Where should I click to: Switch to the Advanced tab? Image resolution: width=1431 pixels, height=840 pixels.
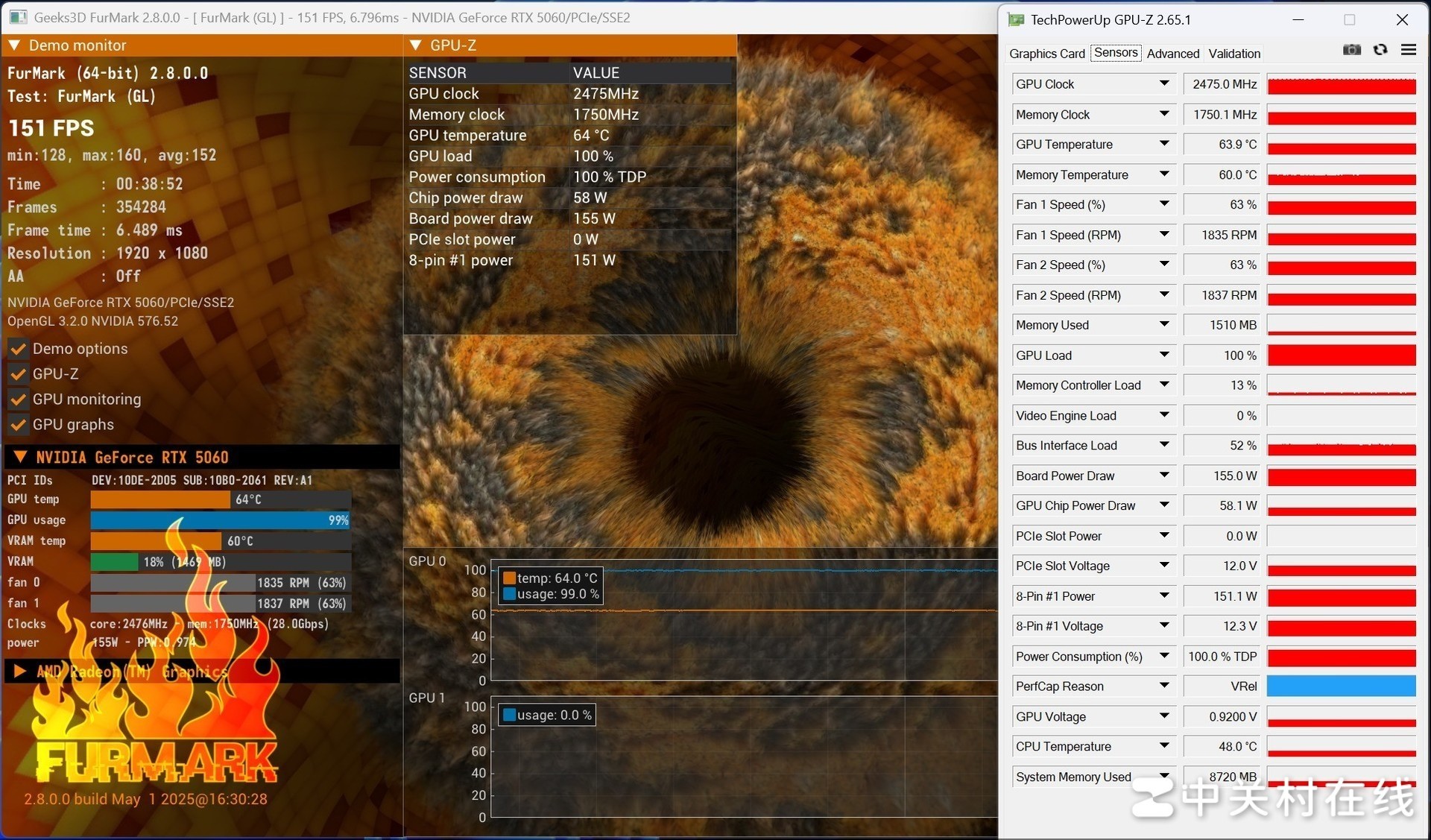point(1172,54)
